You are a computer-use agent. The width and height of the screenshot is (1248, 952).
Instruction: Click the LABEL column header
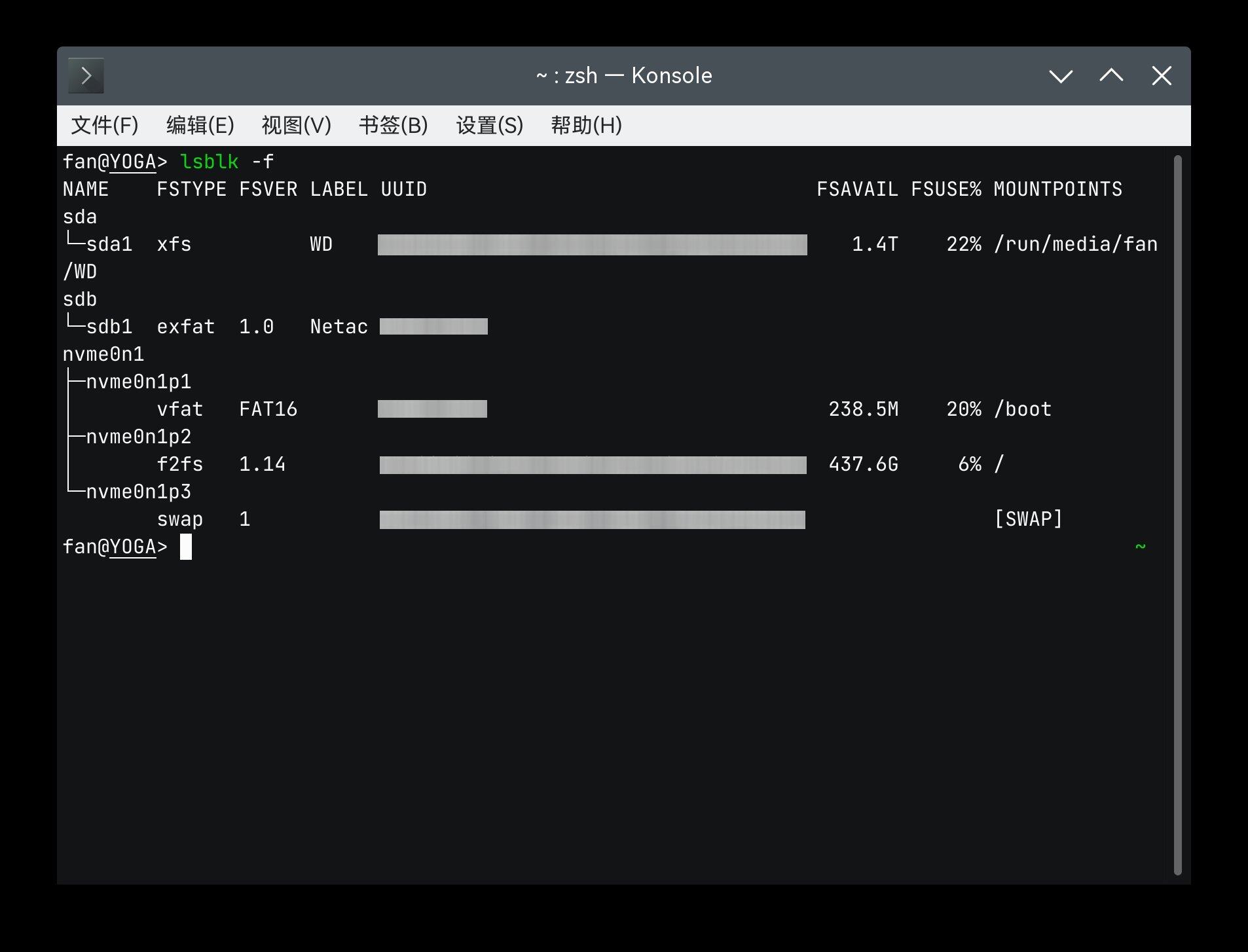coord(339,189)
